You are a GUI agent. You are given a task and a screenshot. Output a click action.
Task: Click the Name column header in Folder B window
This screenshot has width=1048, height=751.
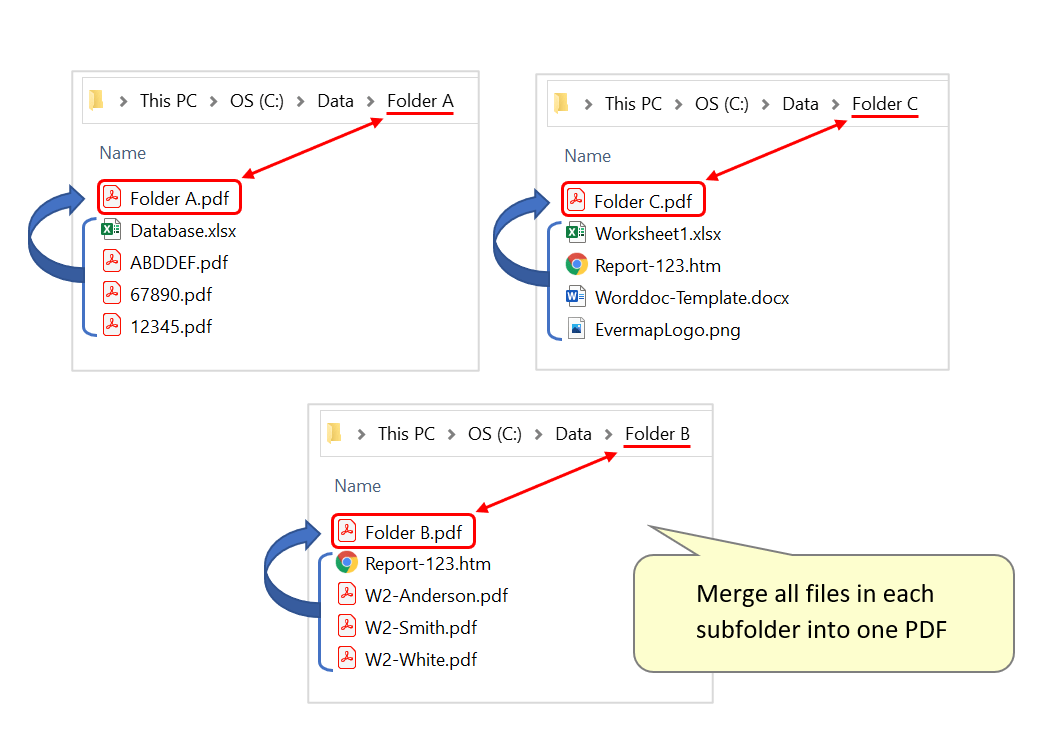[x=357, y=486]
